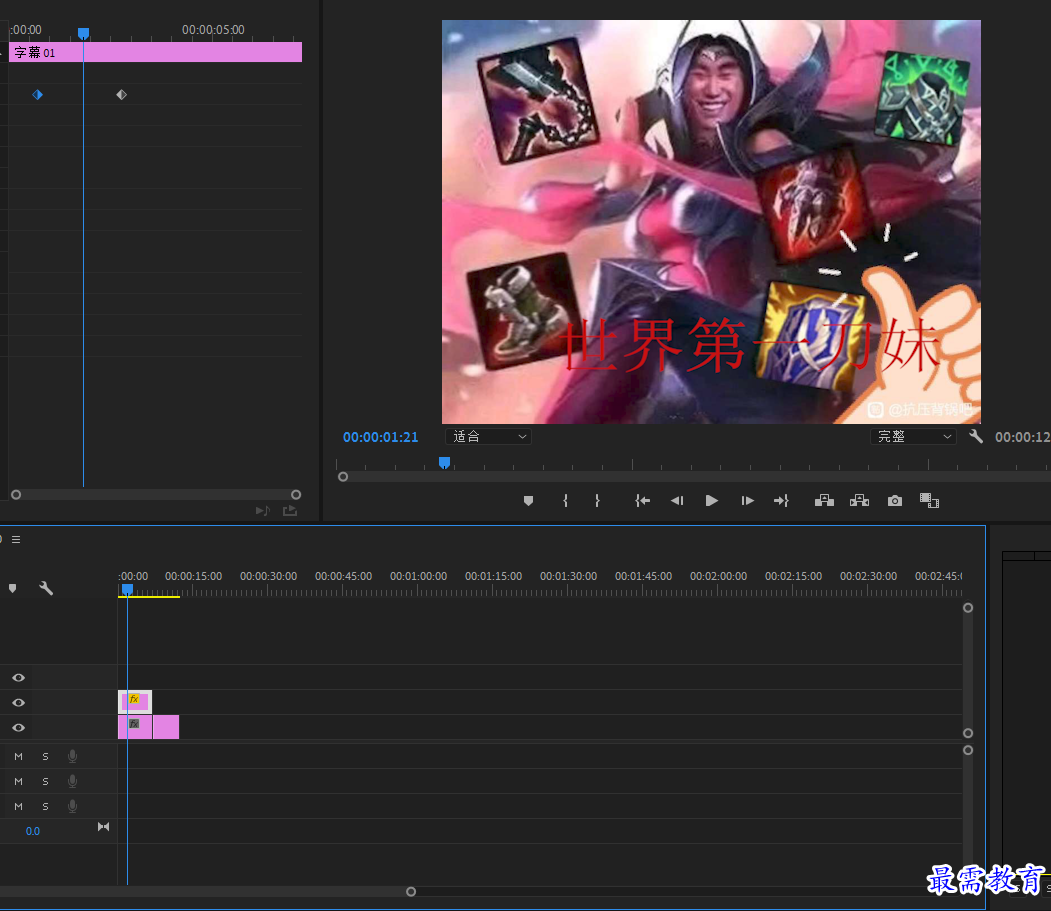Click the Go to In point button

point(642,501)
